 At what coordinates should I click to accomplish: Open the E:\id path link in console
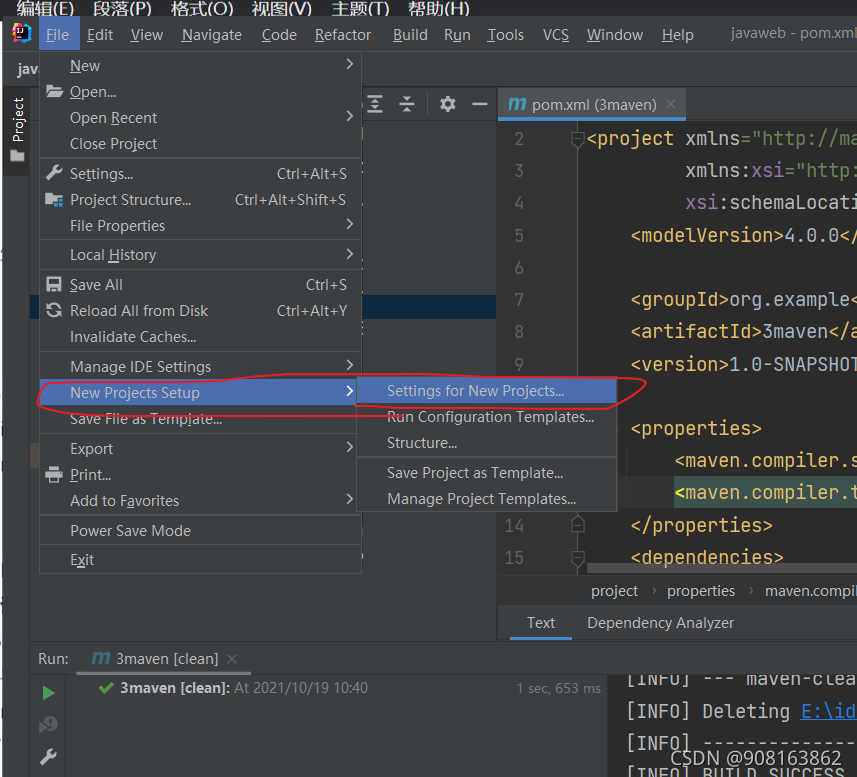pos(828,711)
